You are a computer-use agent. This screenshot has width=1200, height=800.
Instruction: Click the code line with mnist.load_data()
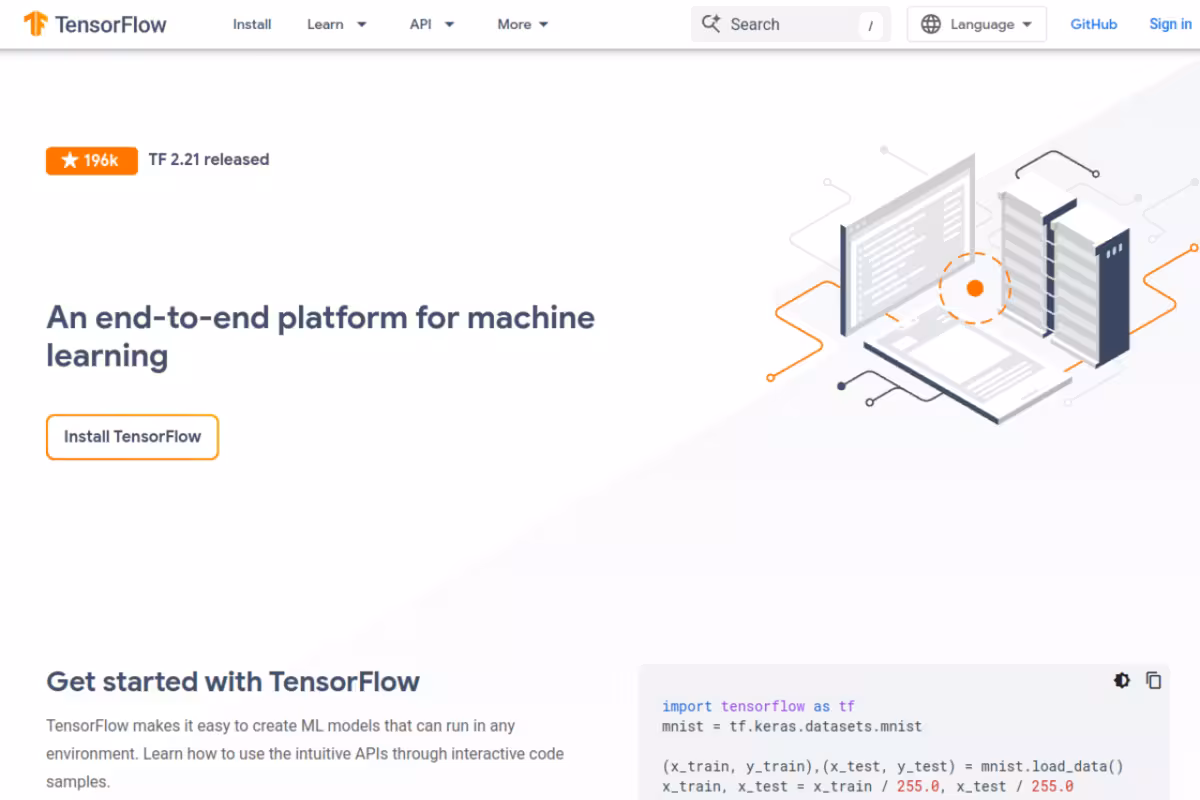pyautogui.click(x=893, y=766)
